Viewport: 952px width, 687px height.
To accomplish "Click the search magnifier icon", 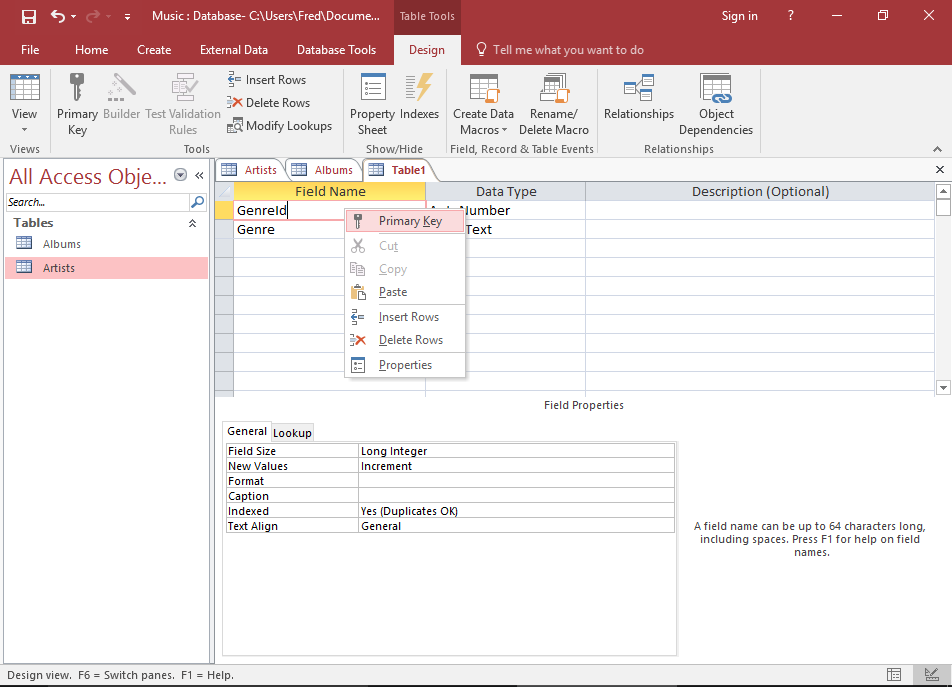I will click(197, 202).
